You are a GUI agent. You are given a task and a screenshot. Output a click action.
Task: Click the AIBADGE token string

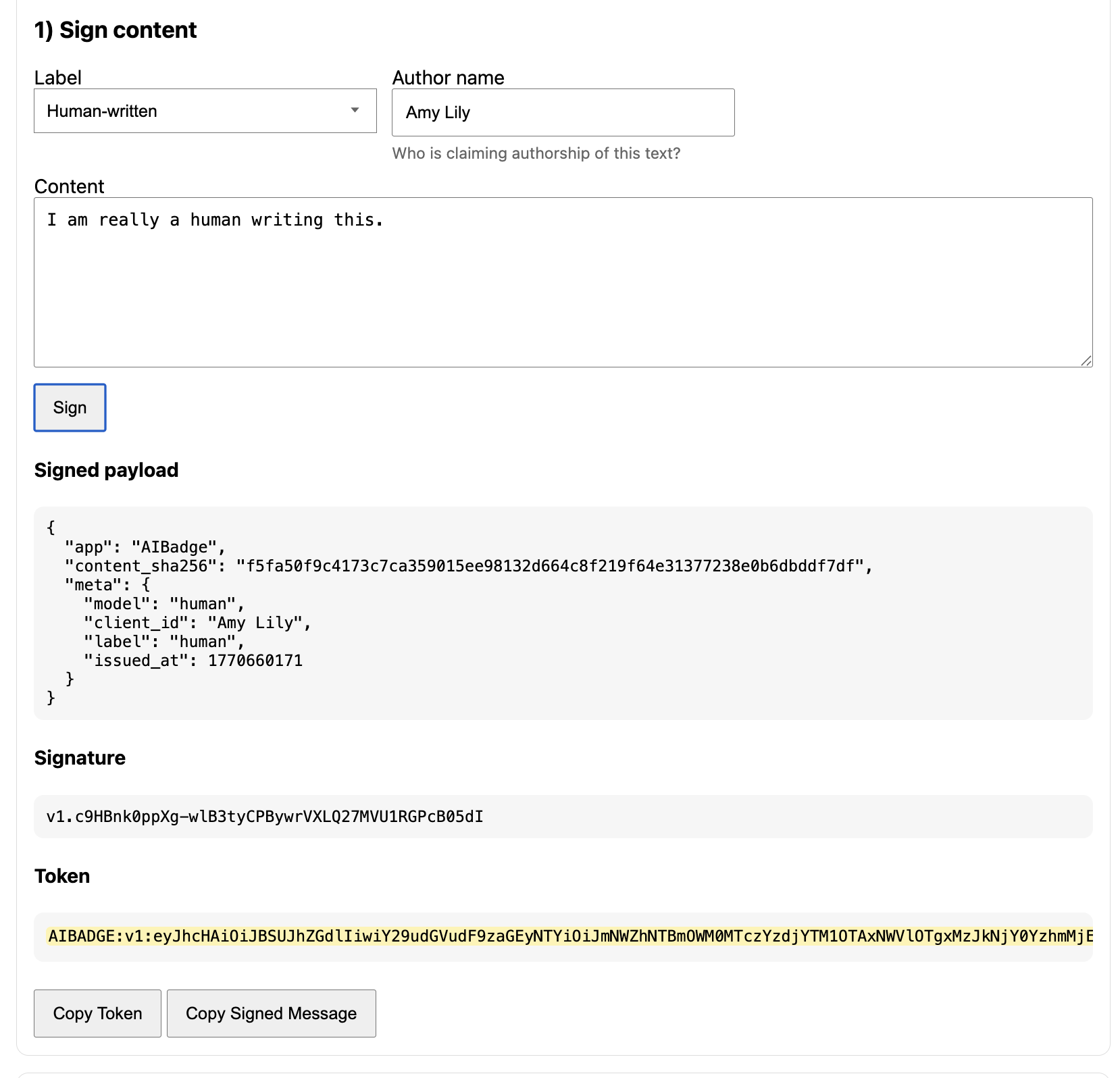(x=570, y=936)
